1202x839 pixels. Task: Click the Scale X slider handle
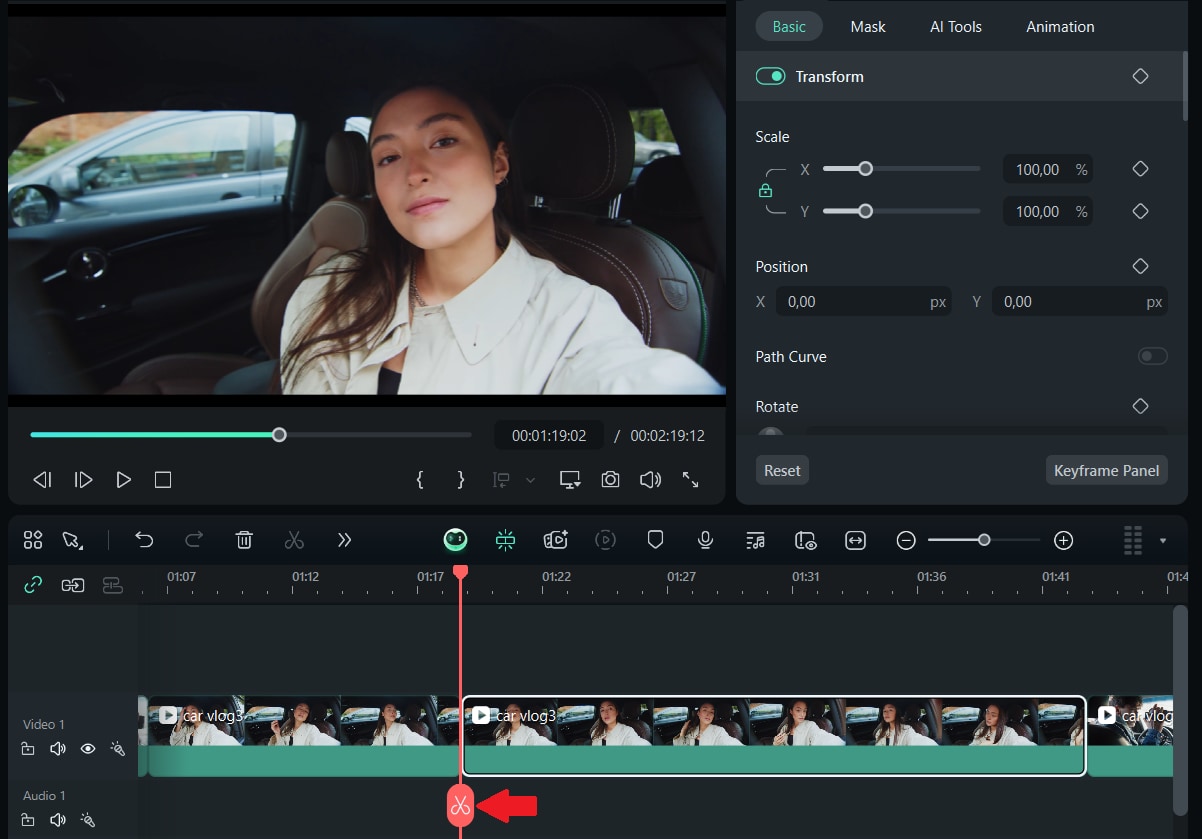pos(865,169)
